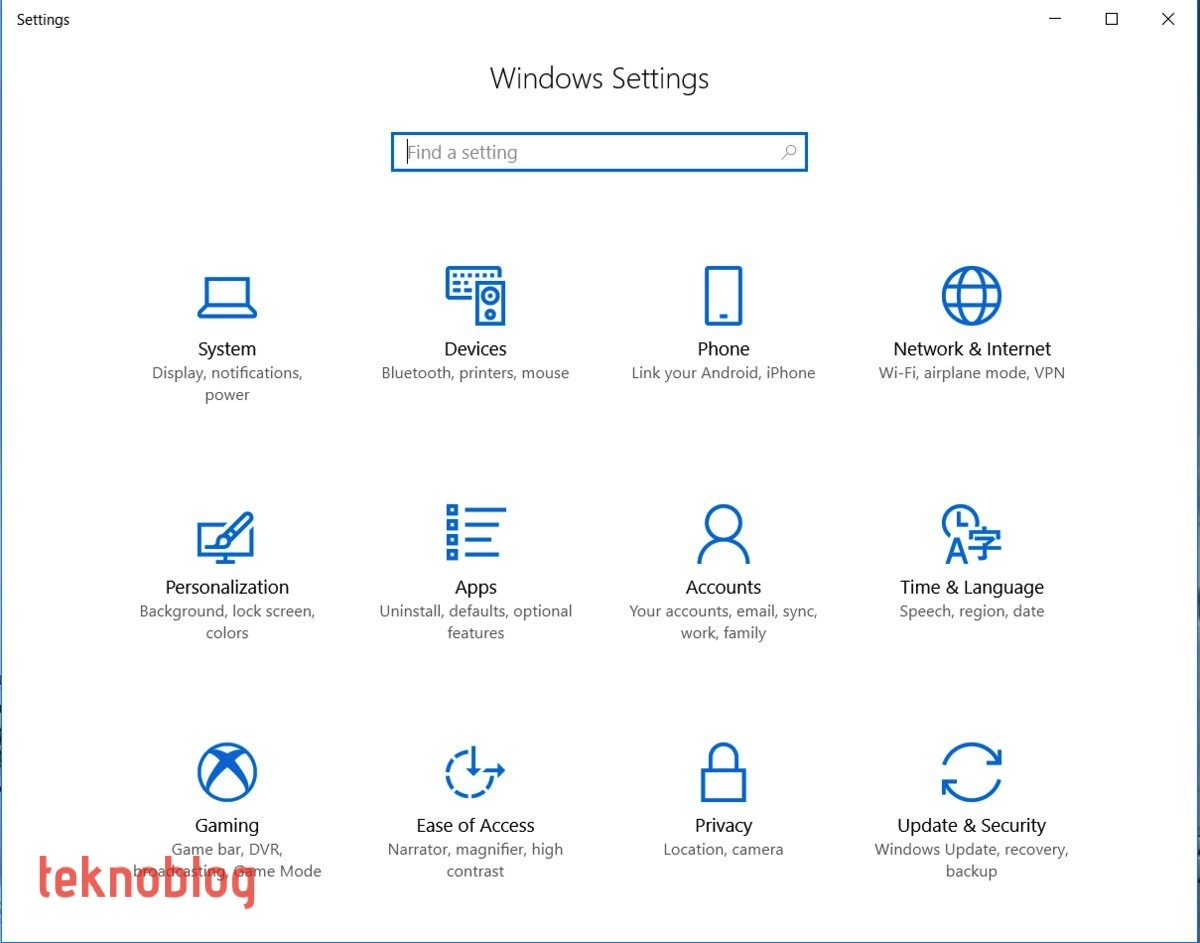Maximize the Settings window
The image size is (1200, 943).
click(x=1111, y=19)
